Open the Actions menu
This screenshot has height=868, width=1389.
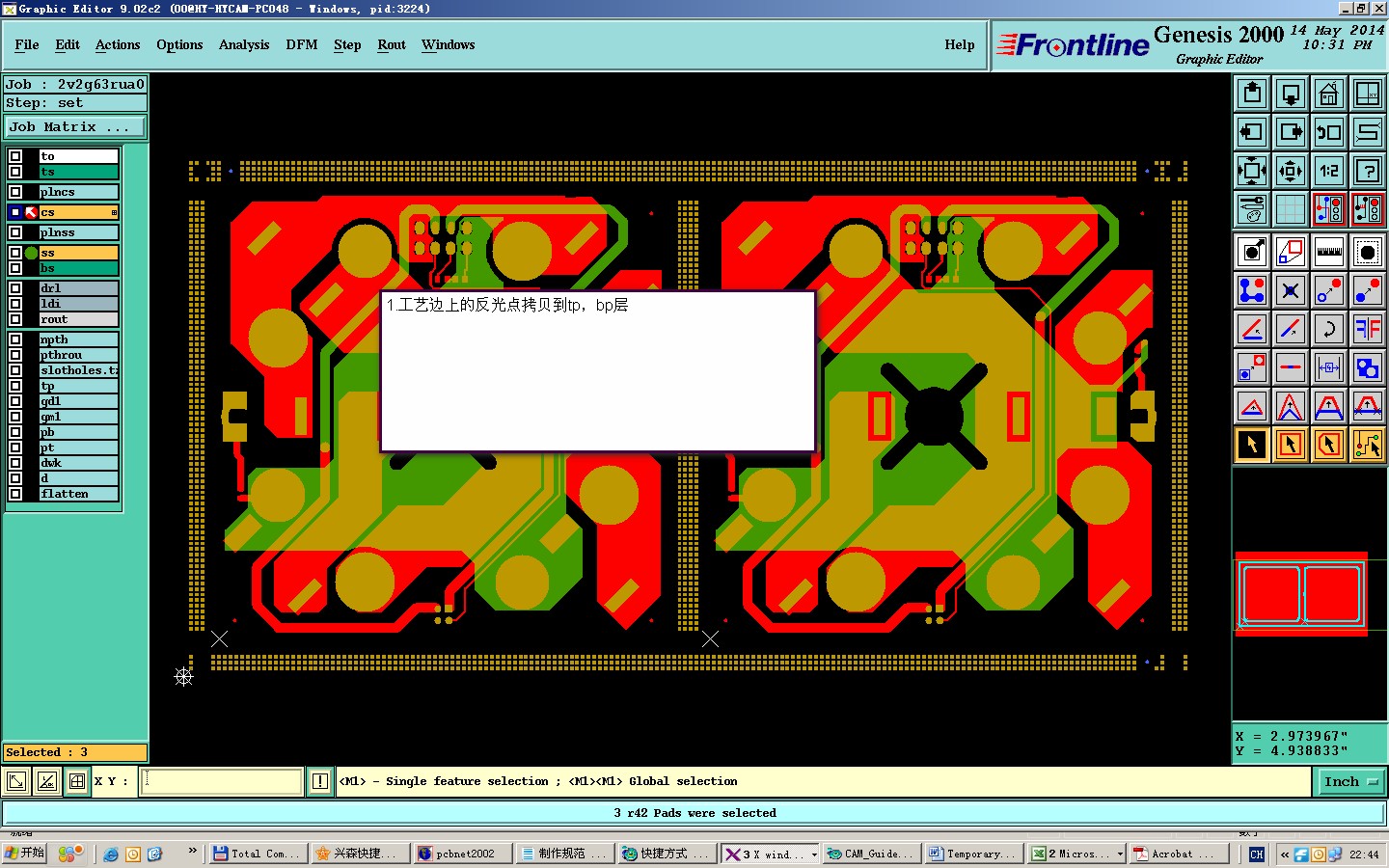click(118, 44)
